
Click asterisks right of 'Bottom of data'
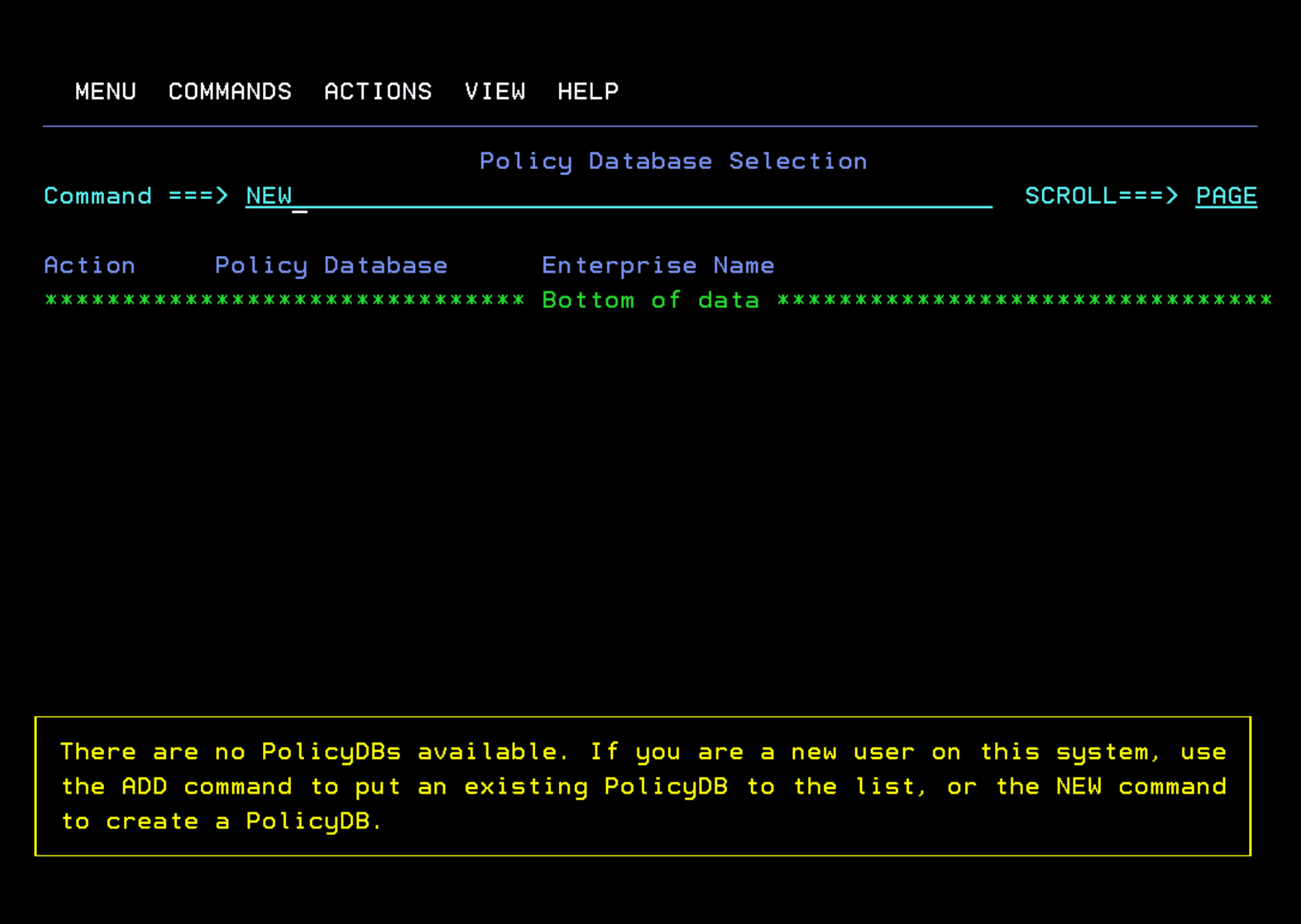point(1024,300)
